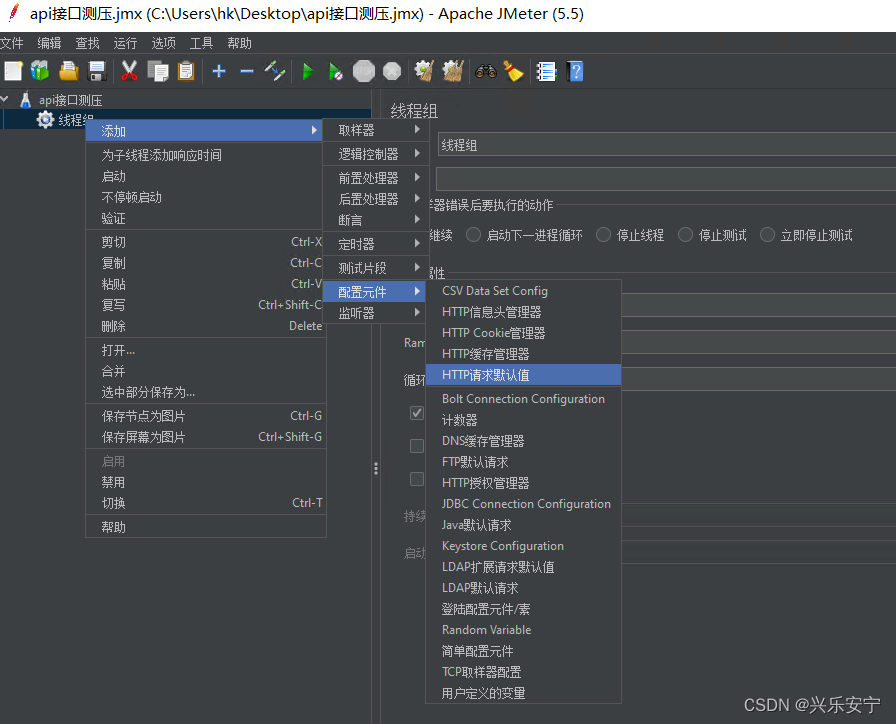Viewport: 896px width, 724px height.
Task: Open the 查找 menu
Action: point(87,43)
